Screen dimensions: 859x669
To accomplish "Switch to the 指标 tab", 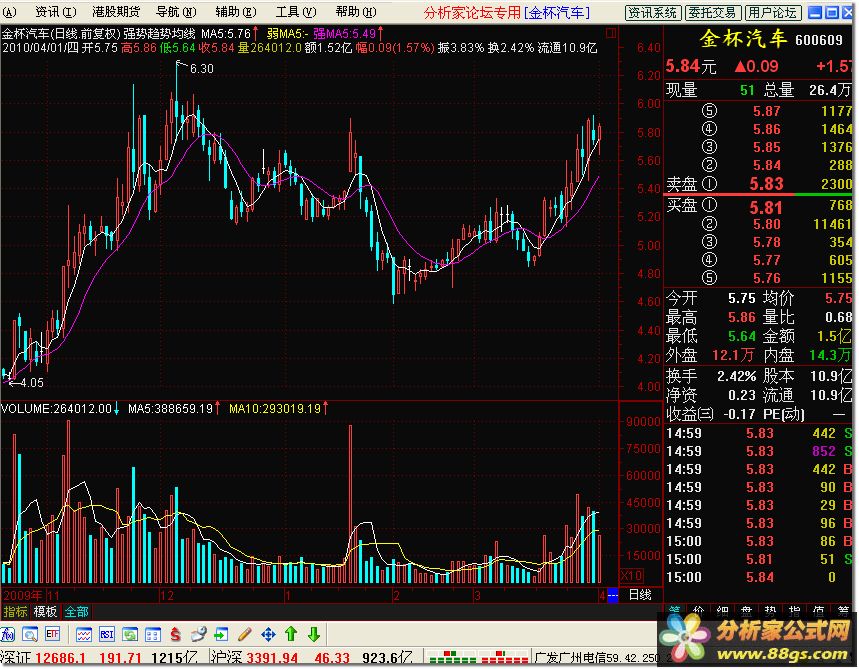I will tap(15, 612).
